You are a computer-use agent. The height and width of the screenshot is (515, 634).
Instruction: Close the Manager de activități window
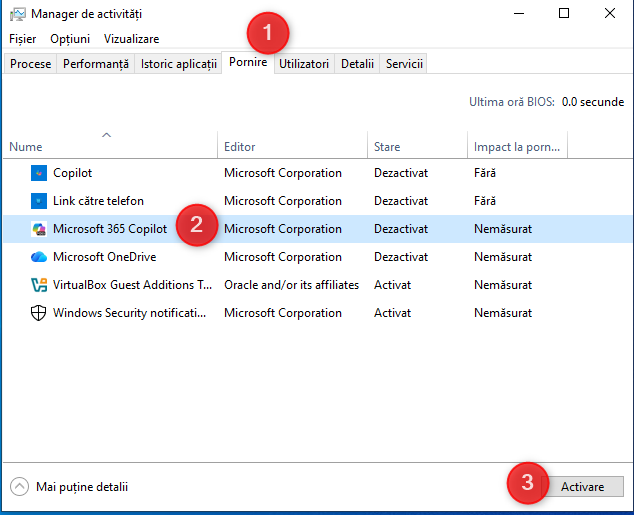tap(610, 13)
